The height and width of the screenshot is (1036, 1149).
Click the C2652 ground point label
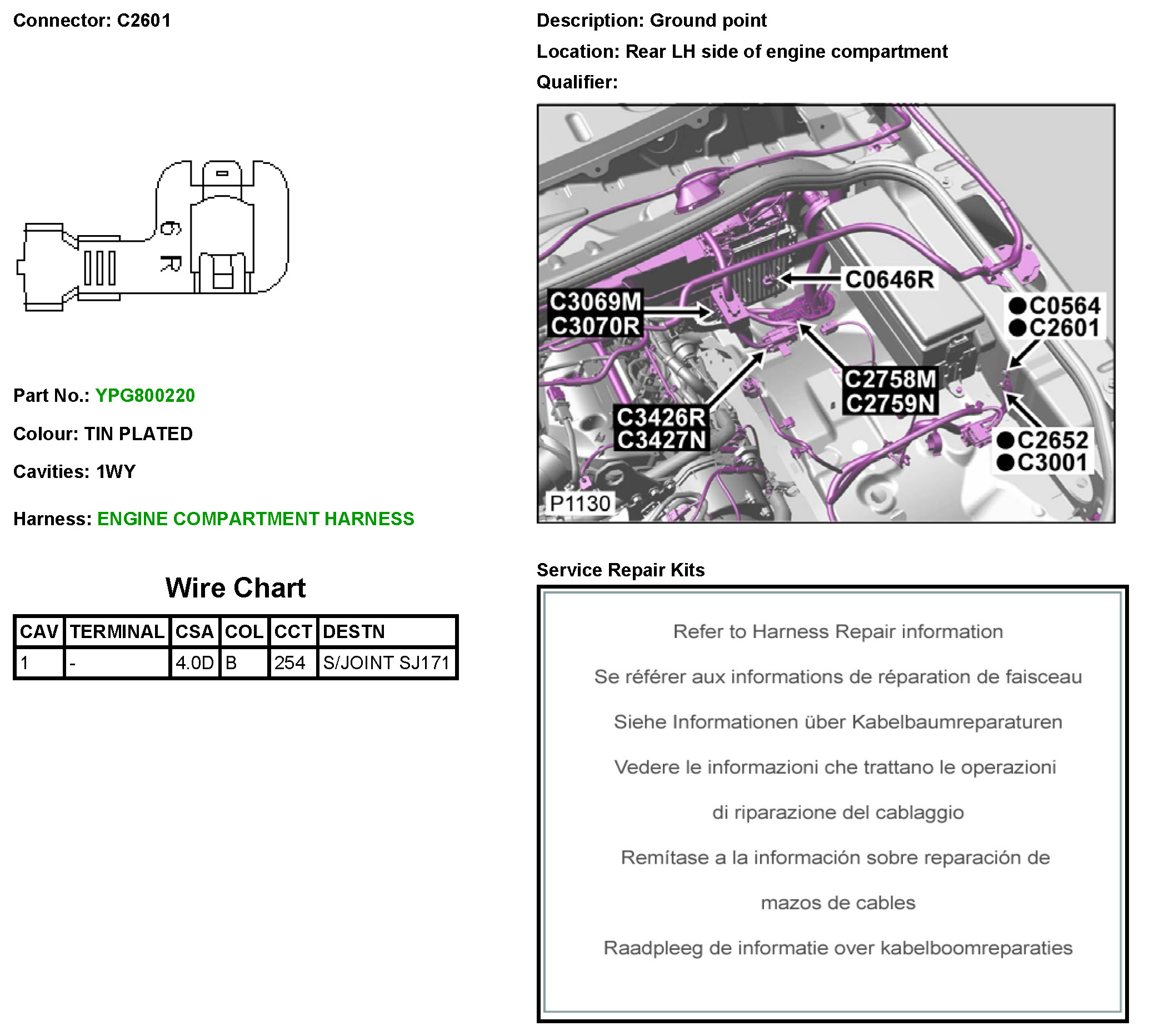tap(1052, 440)
